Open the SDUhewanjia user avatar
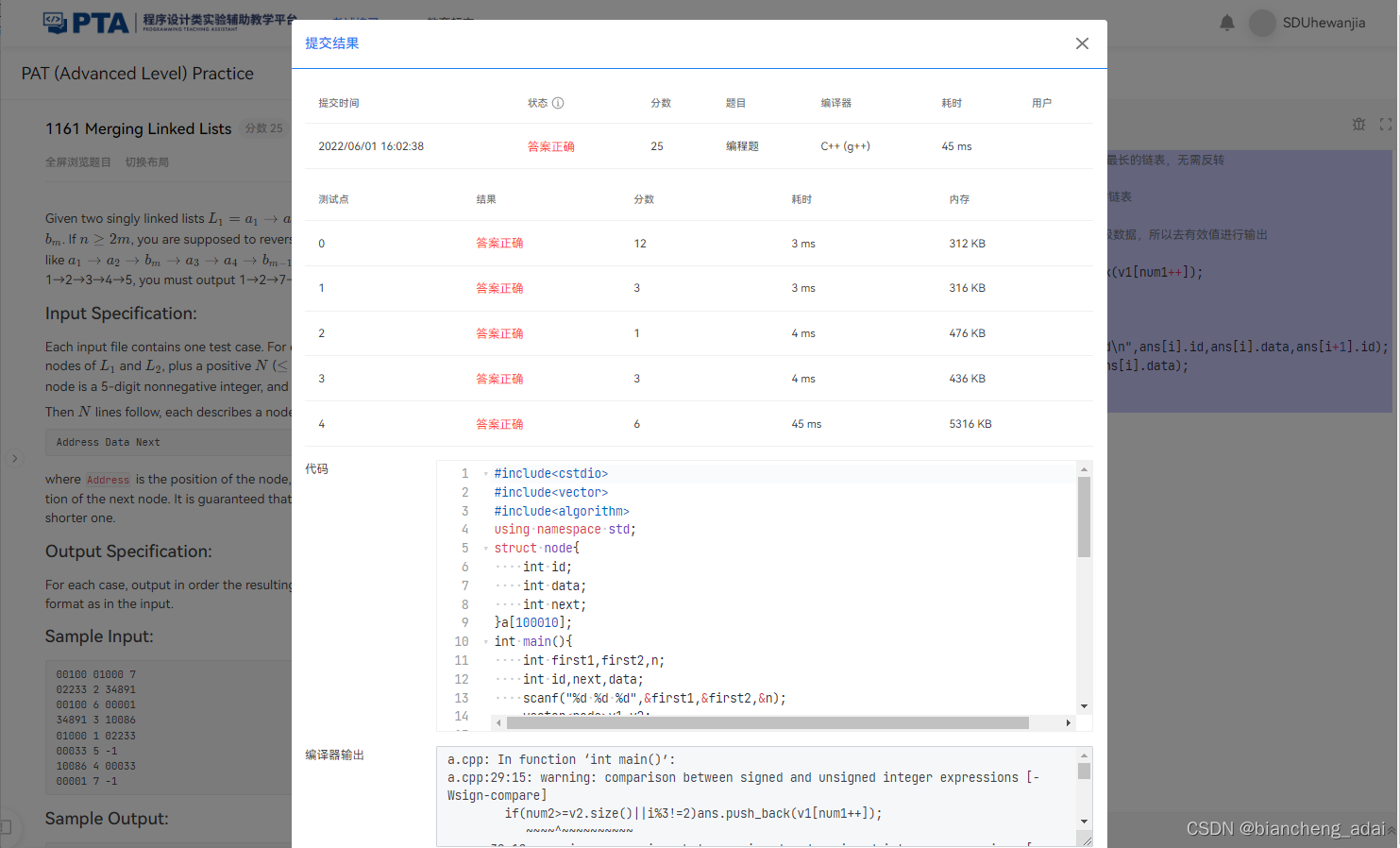This screenshot has width=1400, height=848. [1262, 23]
